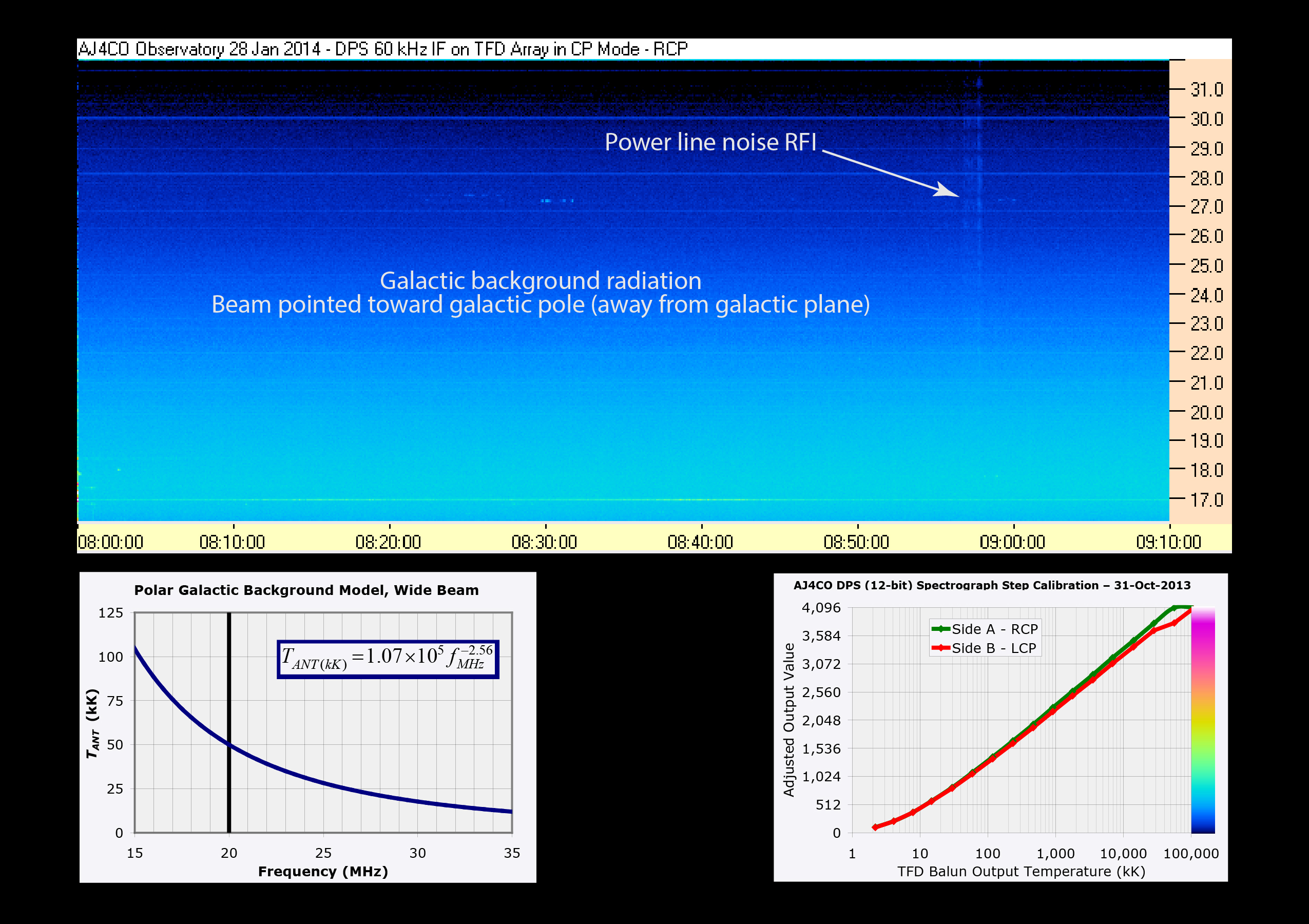
Task: Click the AJ4CO Observatory spectrogram title bar
Action: tap(382, 49)
